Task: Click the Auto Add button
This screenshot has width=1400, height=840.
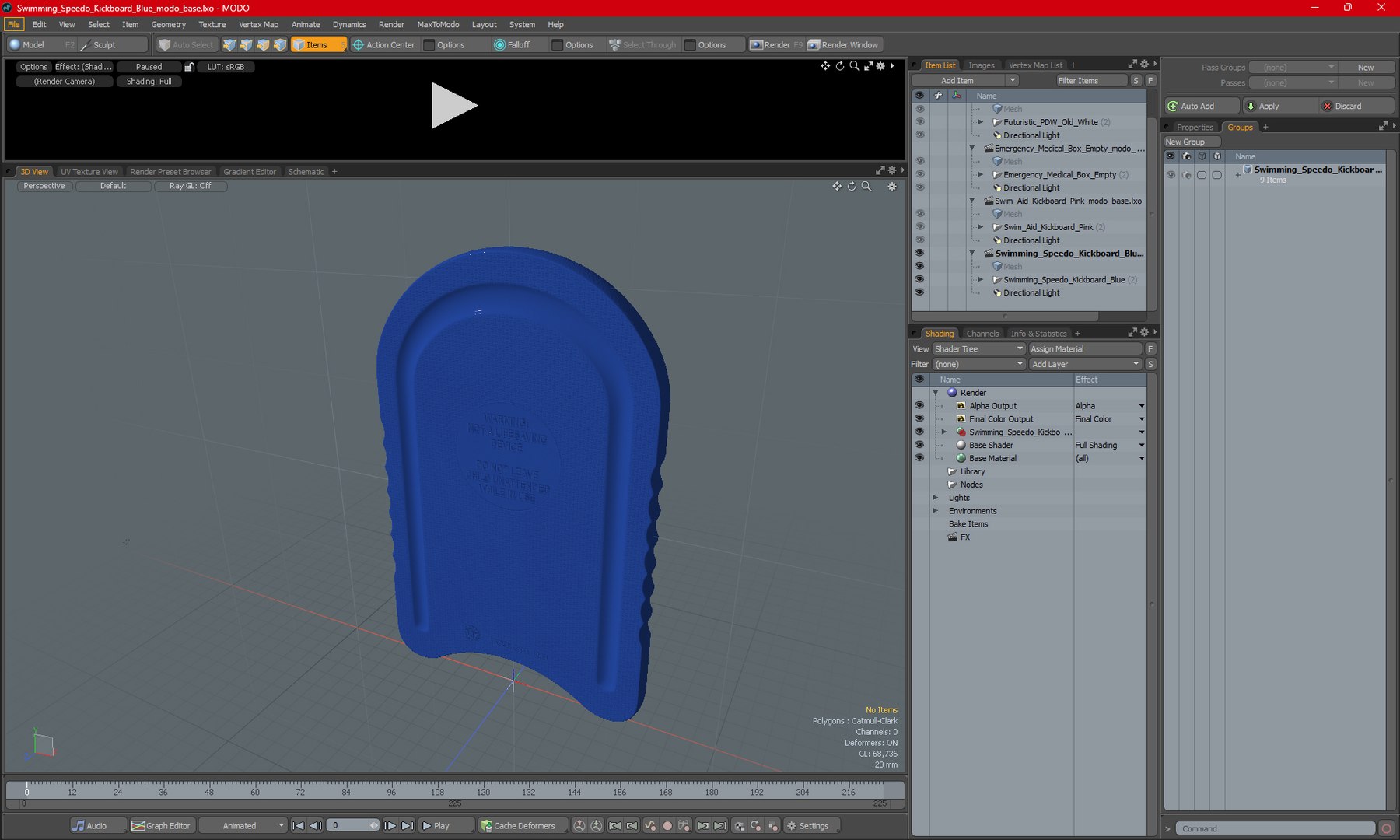Action: click(x=1202, y=106)
